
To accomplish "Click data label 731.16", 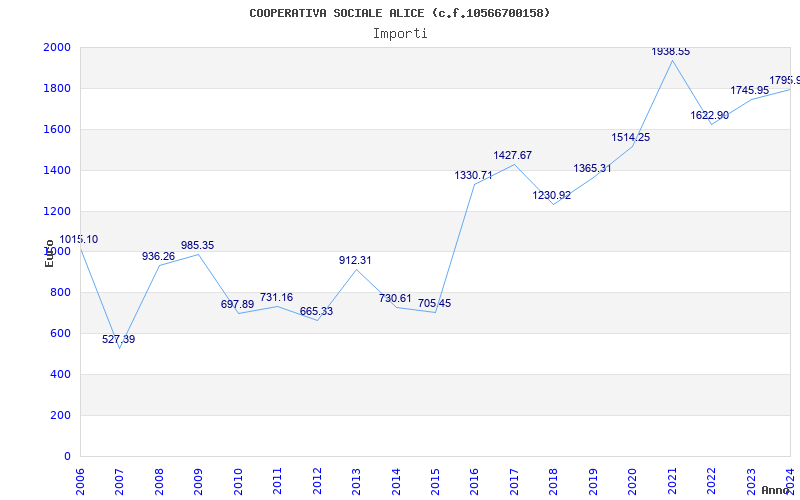I will (277, 297).
